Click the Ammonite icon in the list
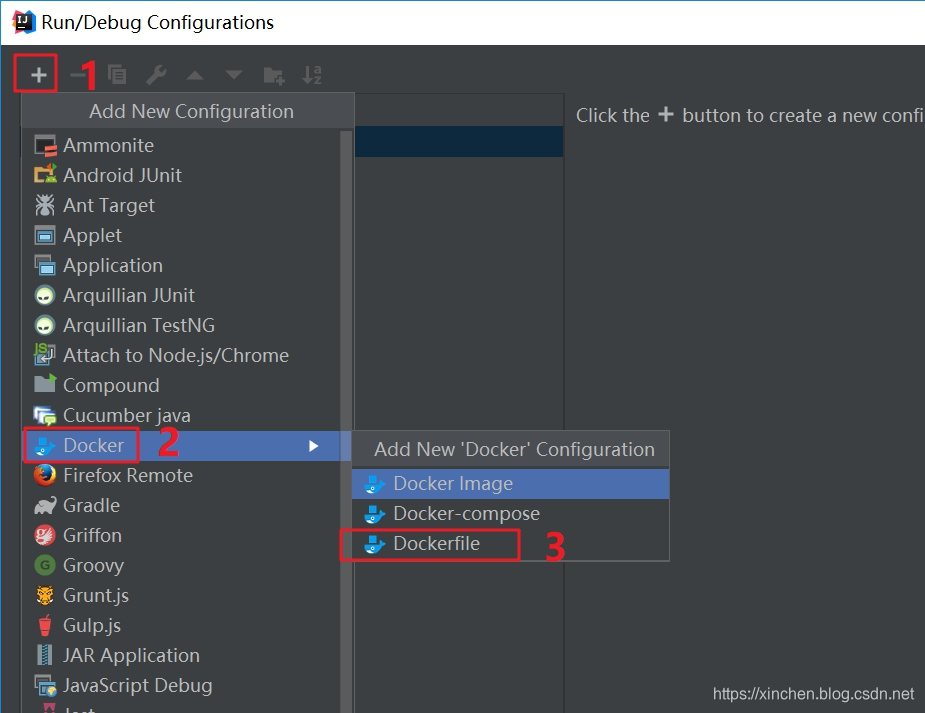 45,145
